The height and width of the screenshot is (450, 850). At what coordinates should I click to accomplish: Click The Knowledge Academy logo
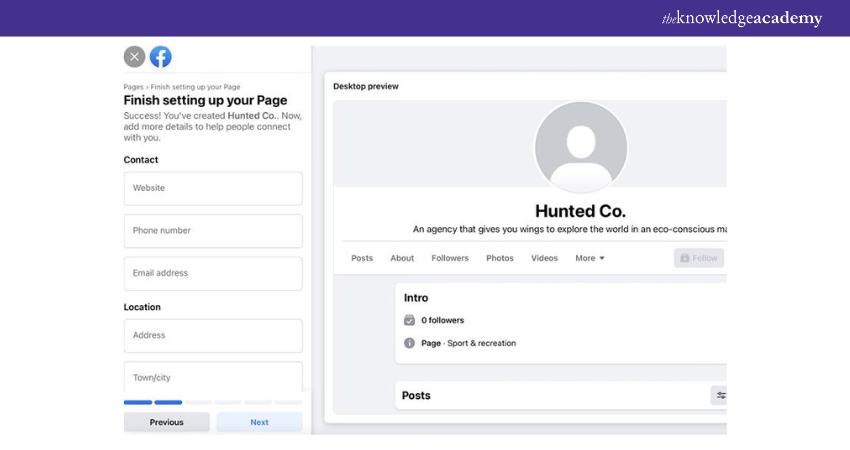point(741,18)
